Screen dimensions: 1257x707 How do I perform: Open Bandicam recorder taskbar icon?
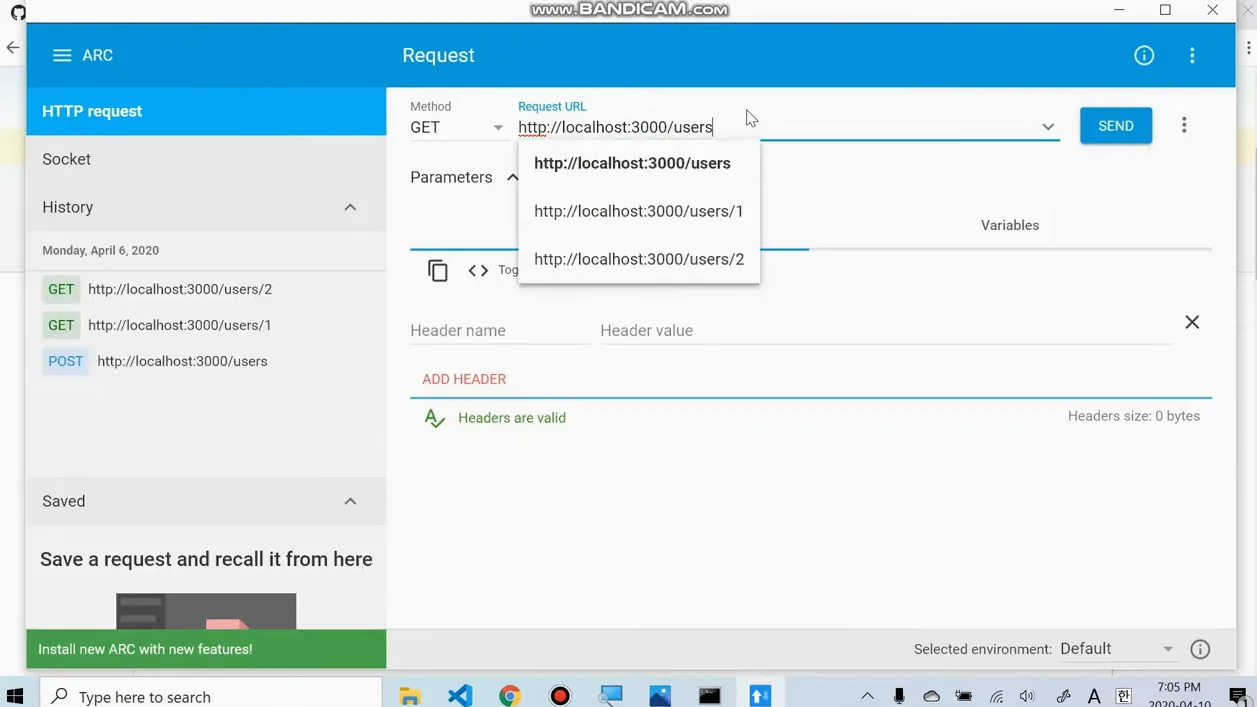(560, 695)
